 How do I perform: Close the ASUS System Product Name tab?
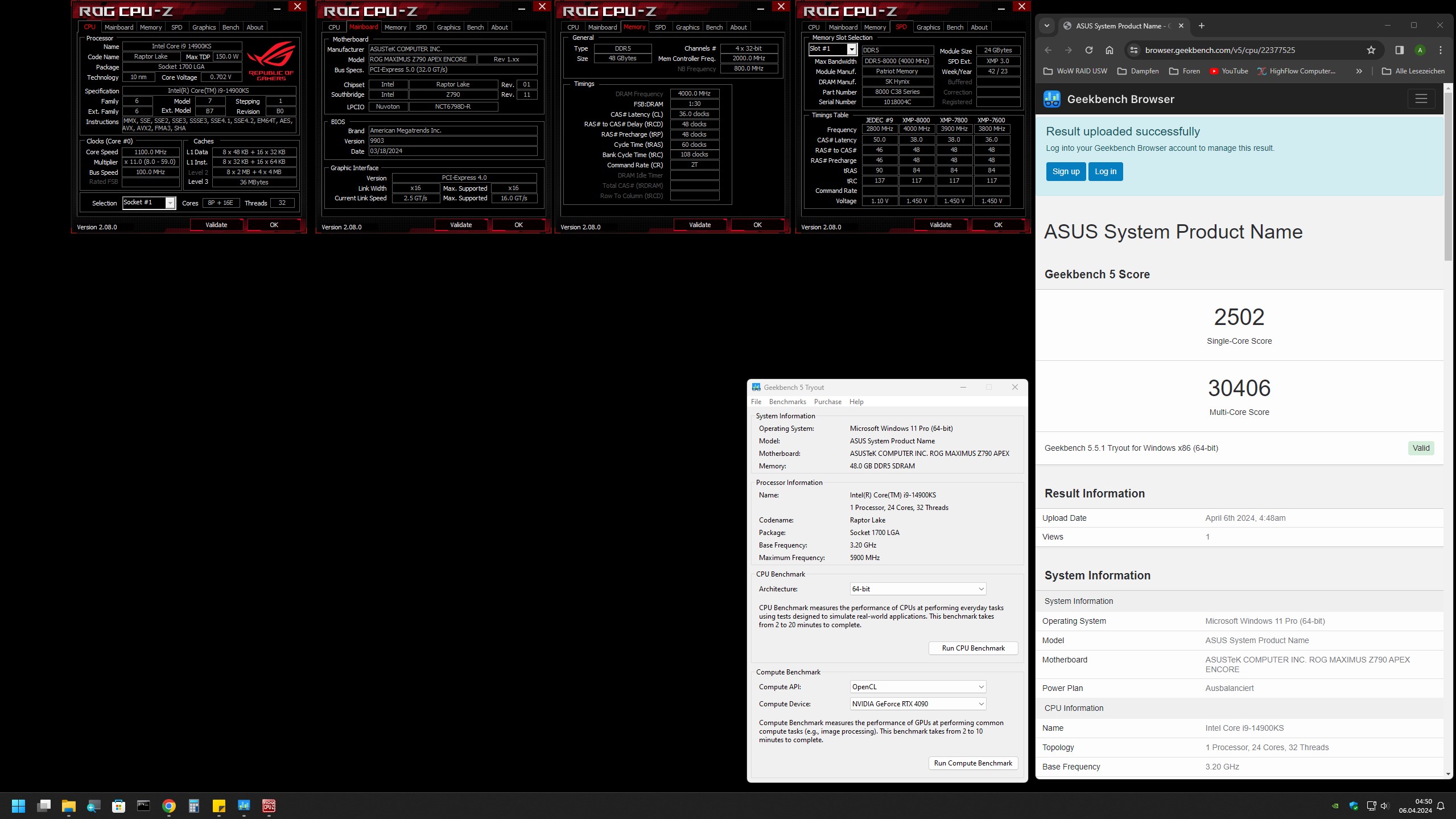tap(1181, 26)
